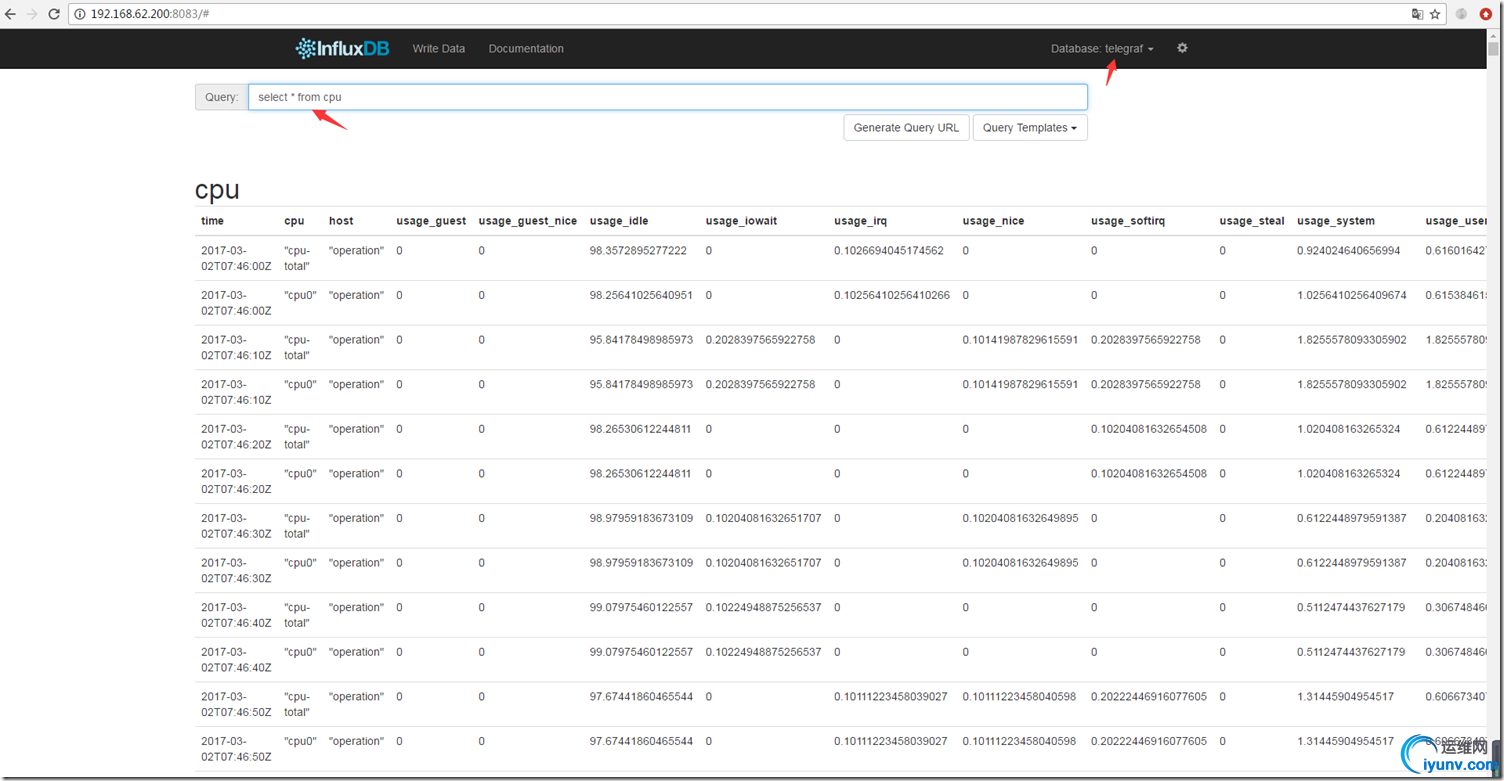Click the InfluxDB logo
Screen dimensions: 1504x781
point(342,48)
